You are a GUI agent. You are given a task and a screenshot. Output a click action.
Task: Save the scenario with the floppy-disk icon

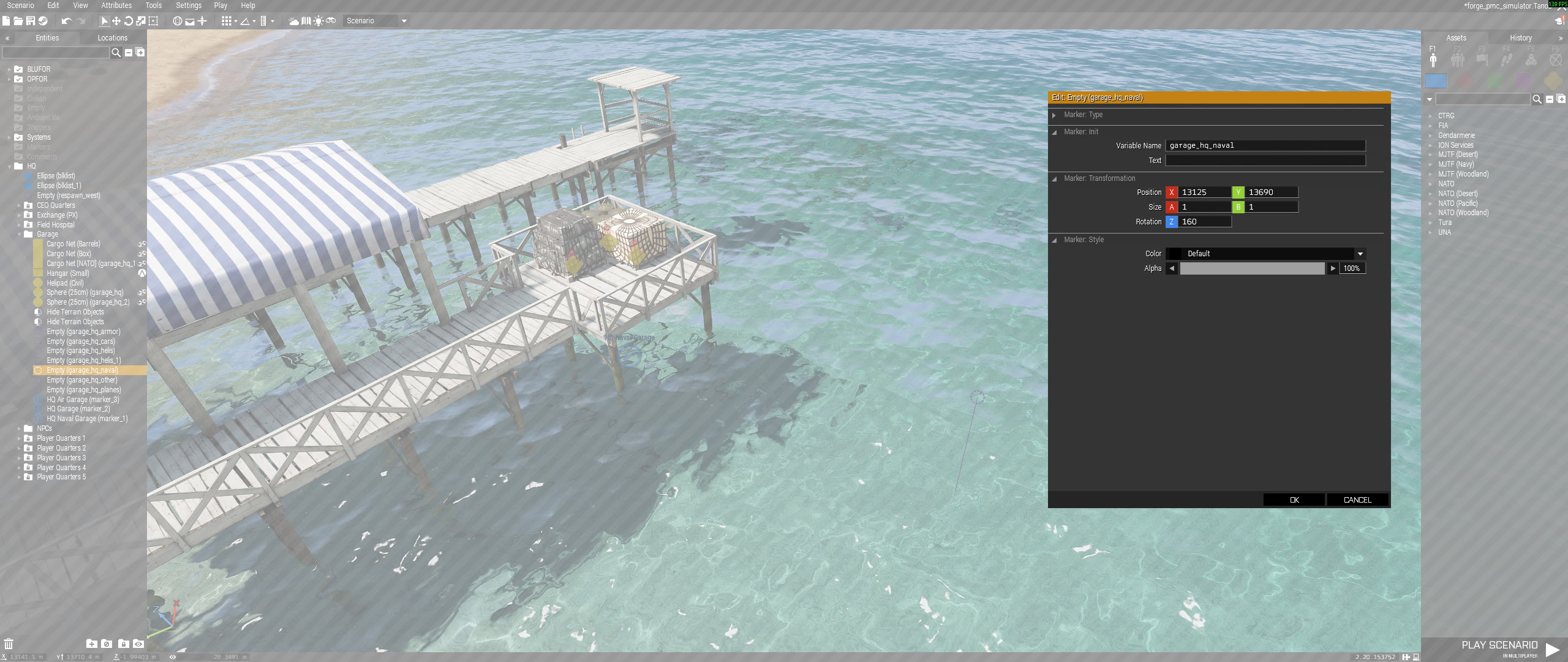coord(30,21)
